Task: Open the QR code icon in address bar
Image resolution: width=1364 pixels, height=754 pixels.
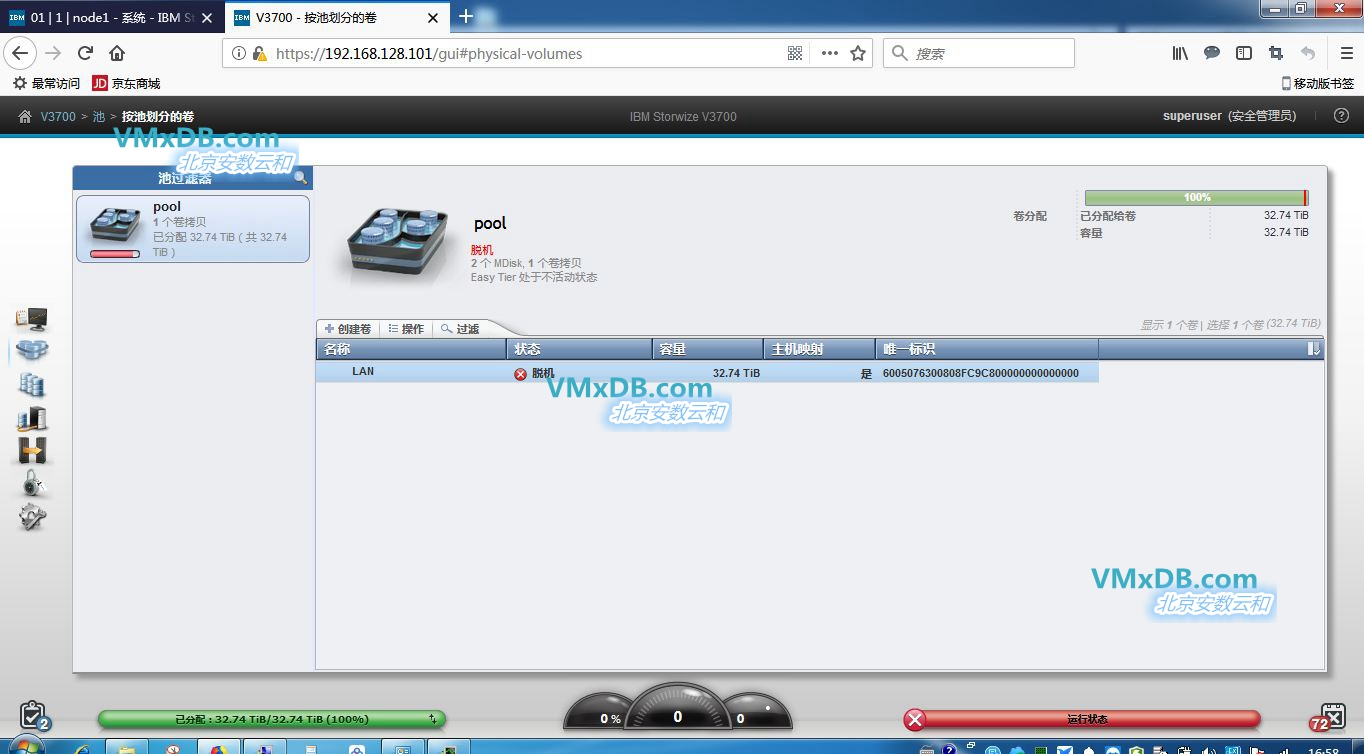Action: (795, 54)
